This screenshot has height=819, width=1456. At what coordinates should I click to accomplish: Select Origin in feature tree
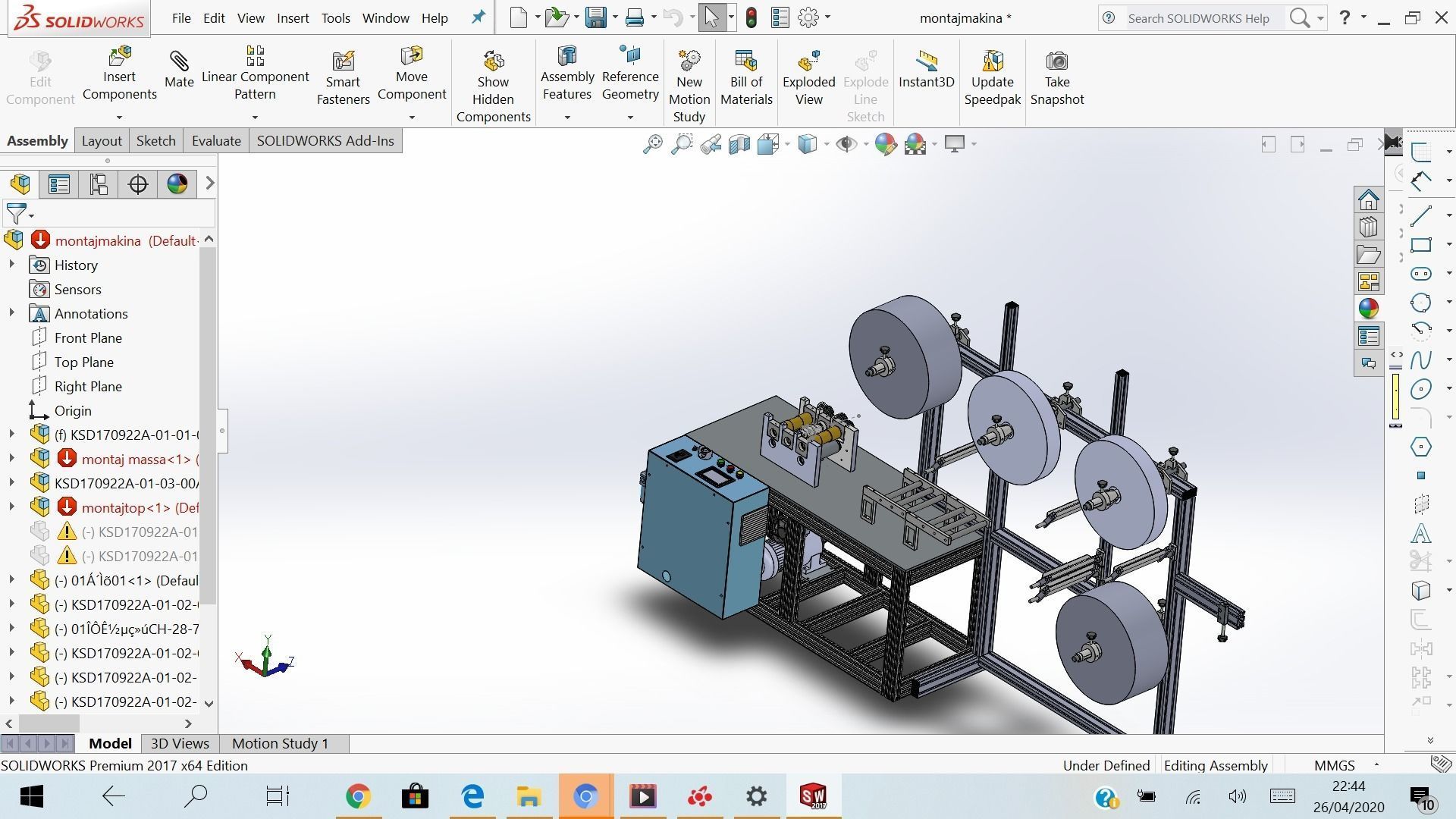72,410
